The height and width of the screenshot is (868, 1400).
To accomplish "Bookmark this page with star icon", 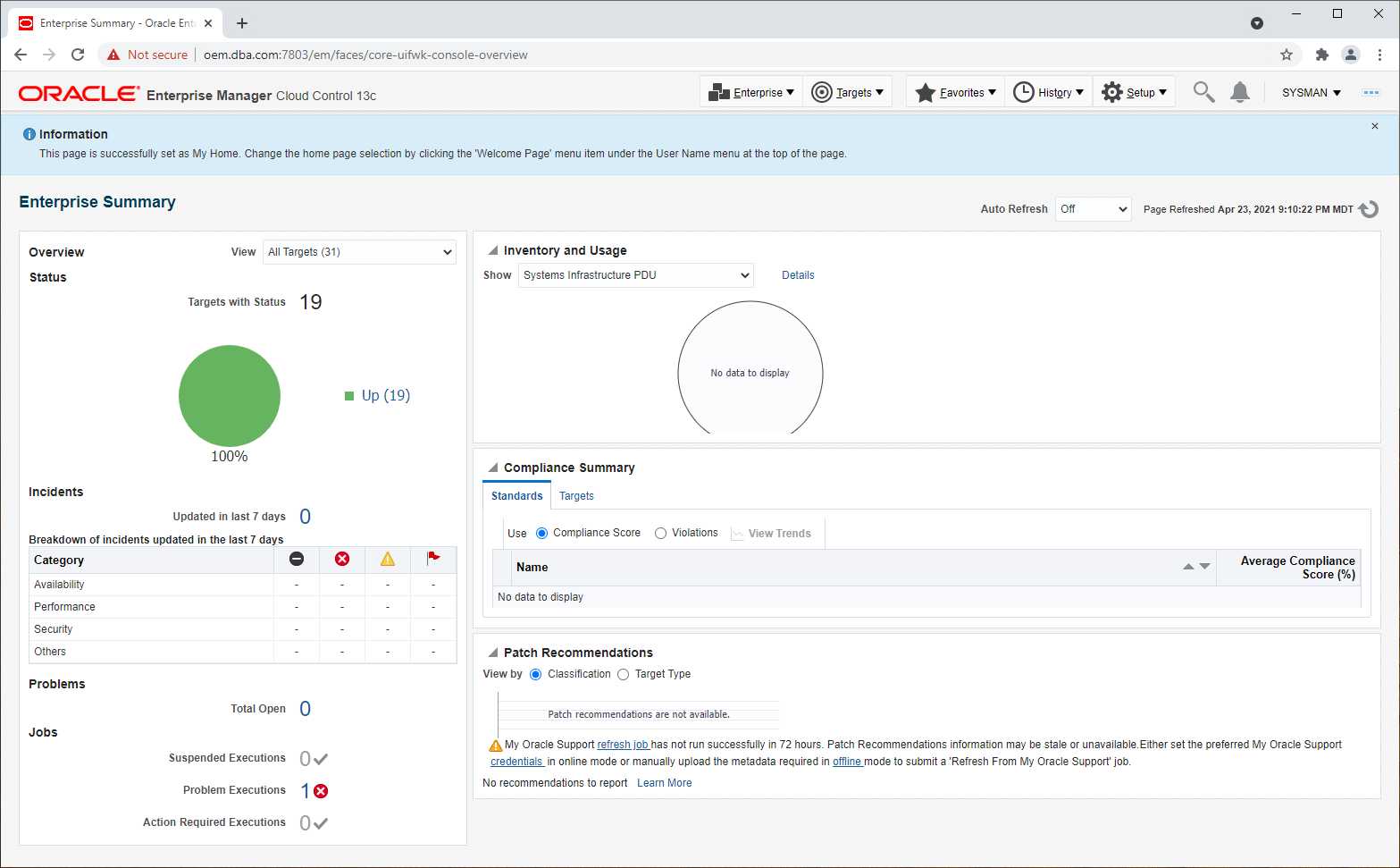I will 1287,55.
